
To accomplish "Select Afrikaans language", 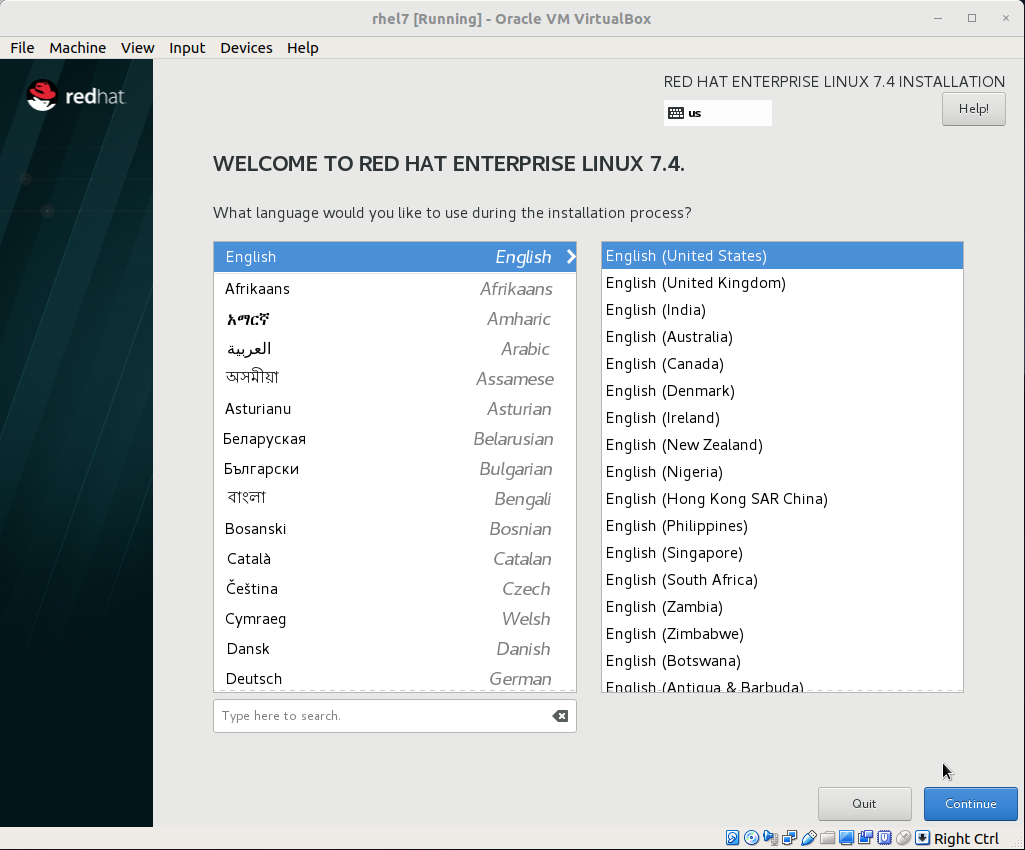I will 395,288.
